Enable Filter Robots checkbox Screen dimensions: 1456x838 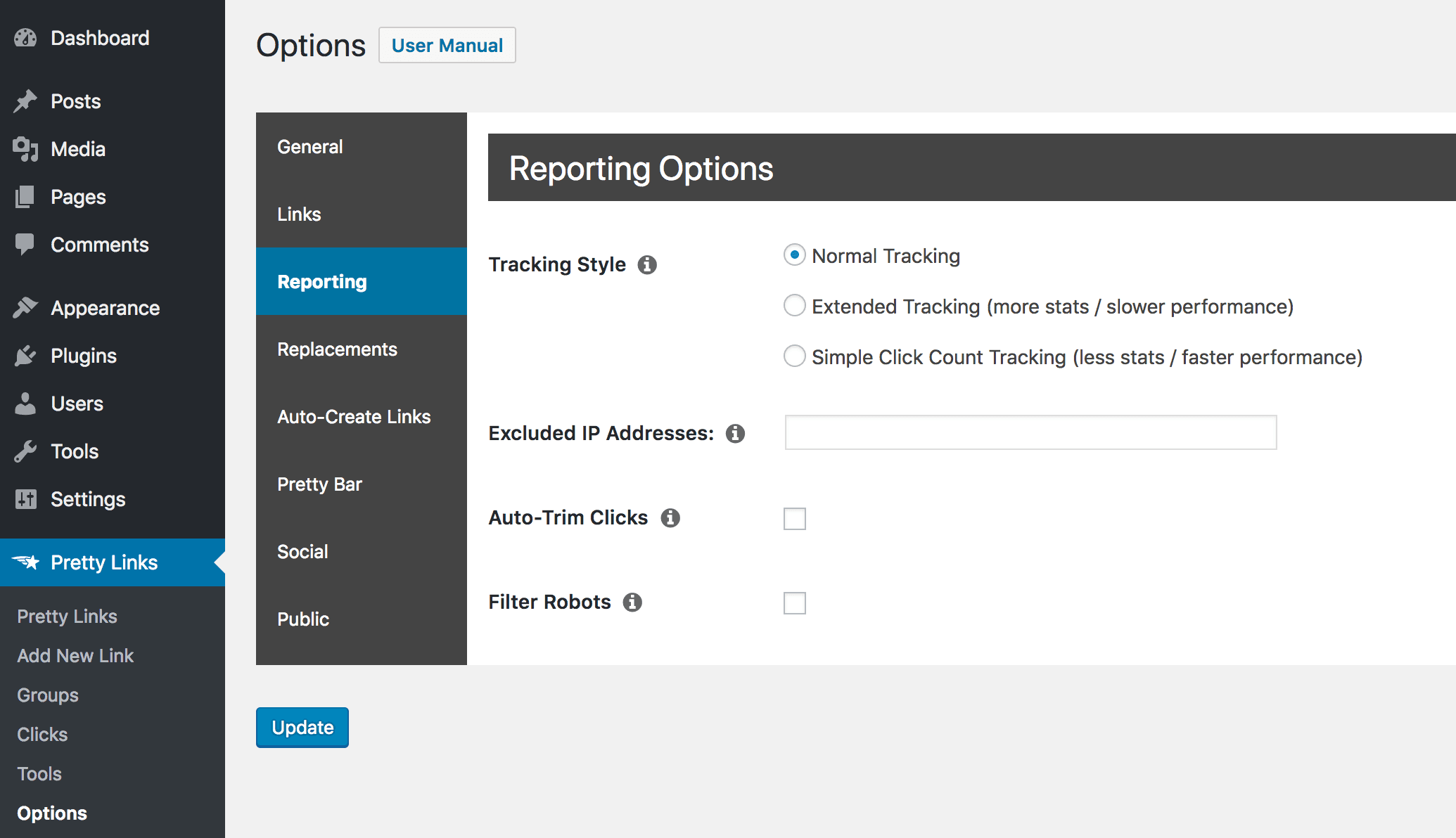pyautogui.click(x=794, y=602)
